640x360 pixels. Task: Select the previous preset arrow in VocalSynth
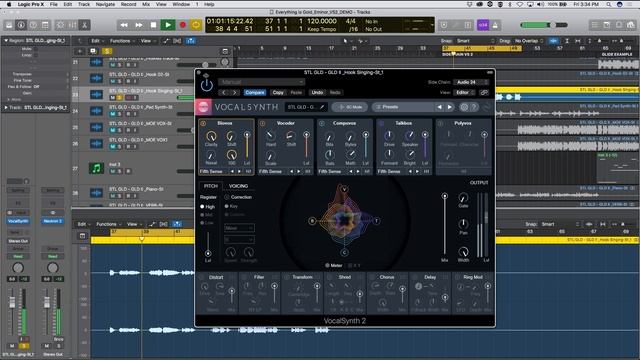[x=439, y=107]
